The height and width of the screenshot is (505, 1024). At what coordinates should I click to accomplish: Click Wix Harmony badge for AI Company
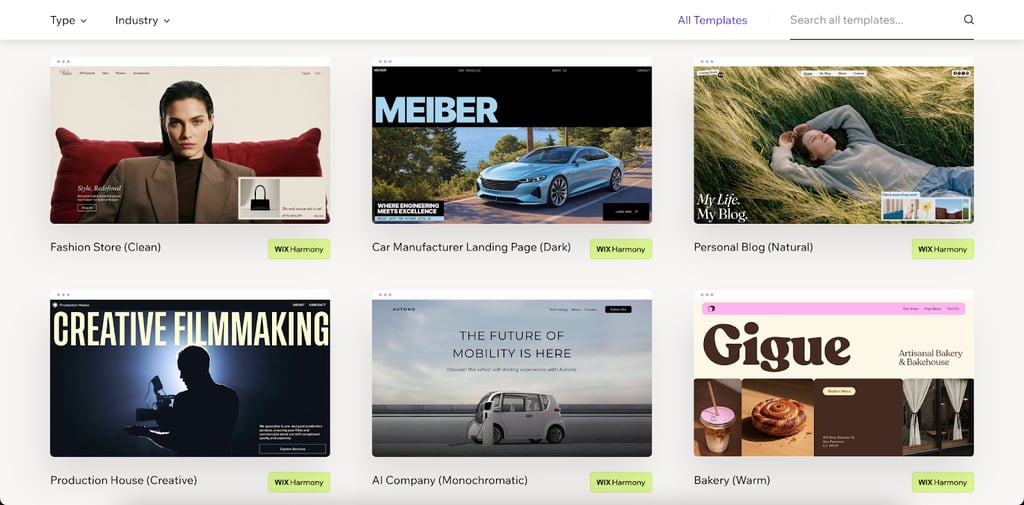[621, 482]
